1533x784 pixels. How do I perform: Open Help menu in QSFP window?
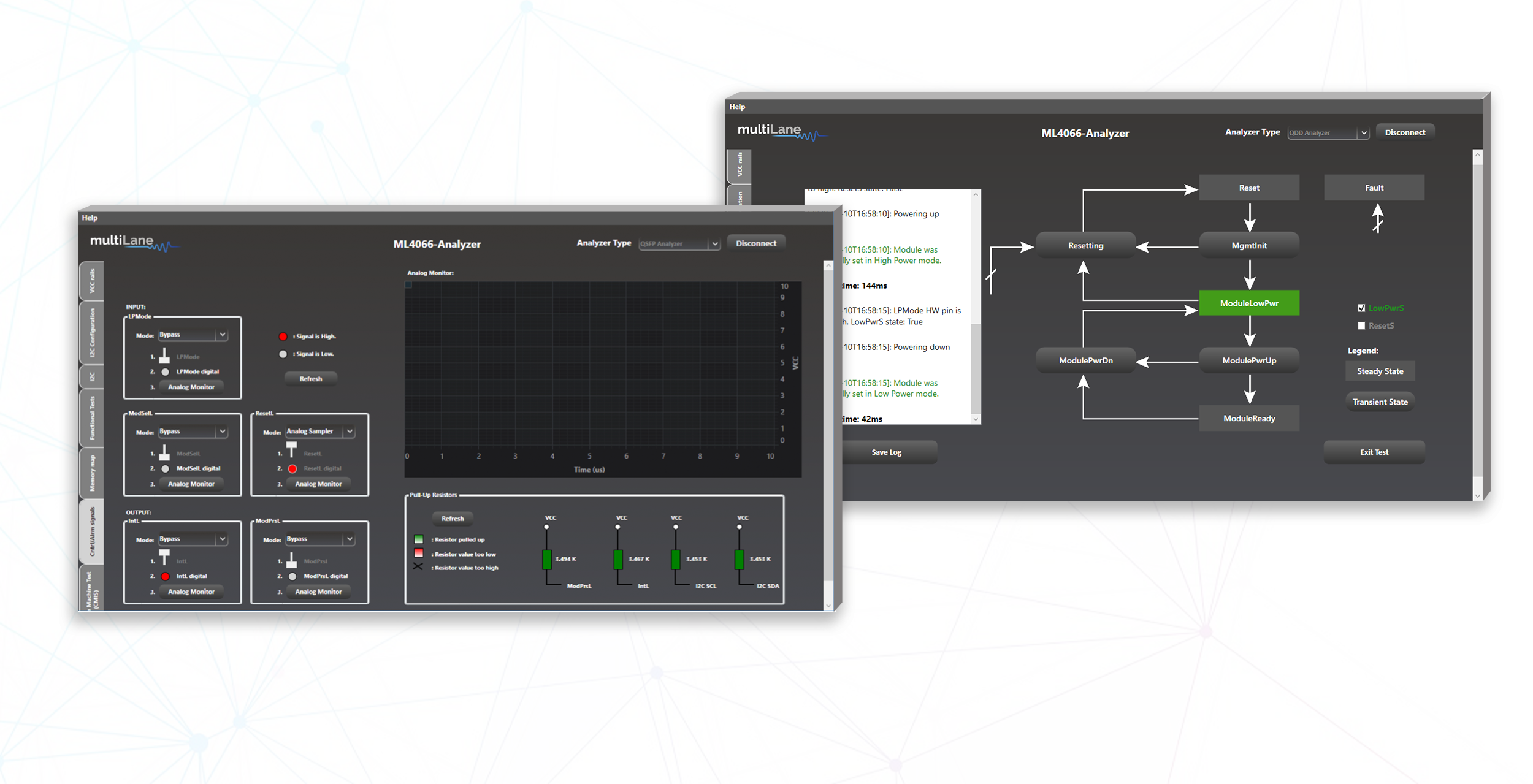pyautogui.click(x=90, y=218)
